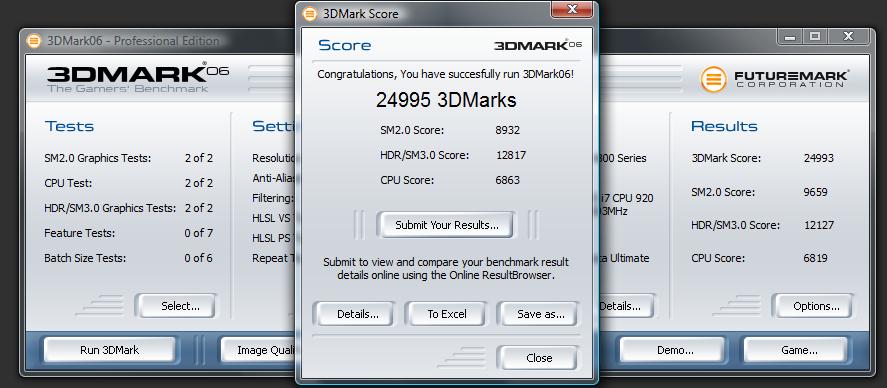Maximize the 3DMark06 main window
887x388 pixels.
tap(815, 36)
